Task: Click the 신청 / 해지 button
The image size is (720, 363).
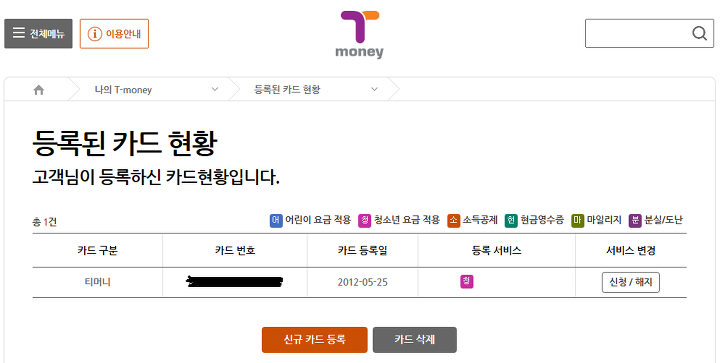Action: tap(630, 282)
